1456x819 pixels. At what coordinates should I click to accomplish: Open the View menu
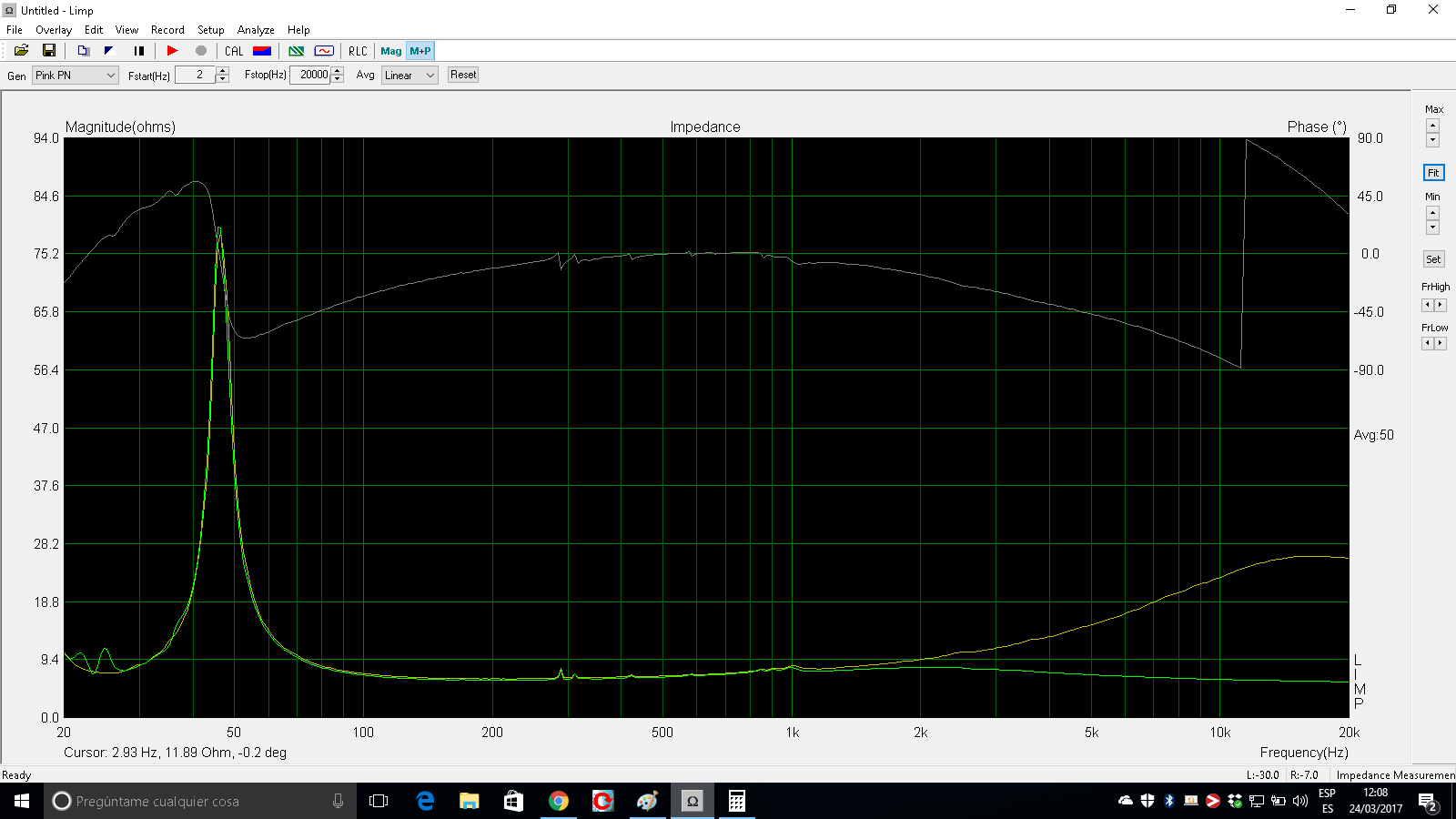126,30
